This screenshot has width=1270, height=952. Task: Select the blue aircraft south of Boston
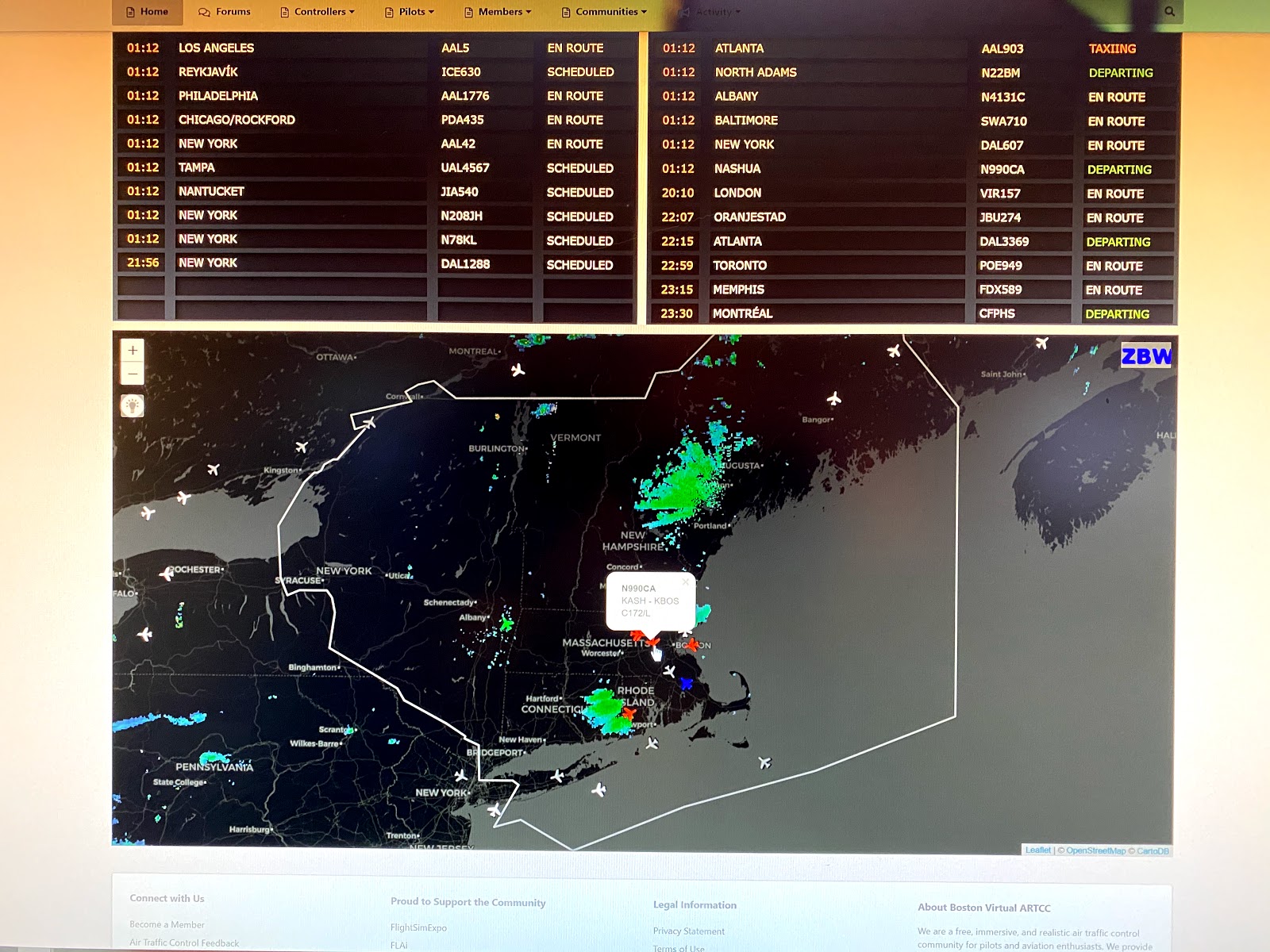687,683
